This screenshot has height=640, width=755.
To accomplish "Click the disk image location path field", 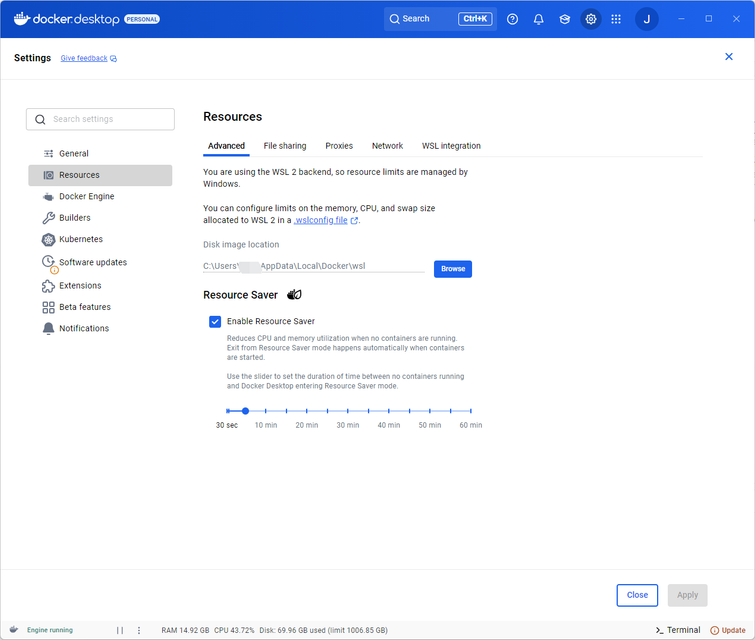I will [x=313, y=266].
